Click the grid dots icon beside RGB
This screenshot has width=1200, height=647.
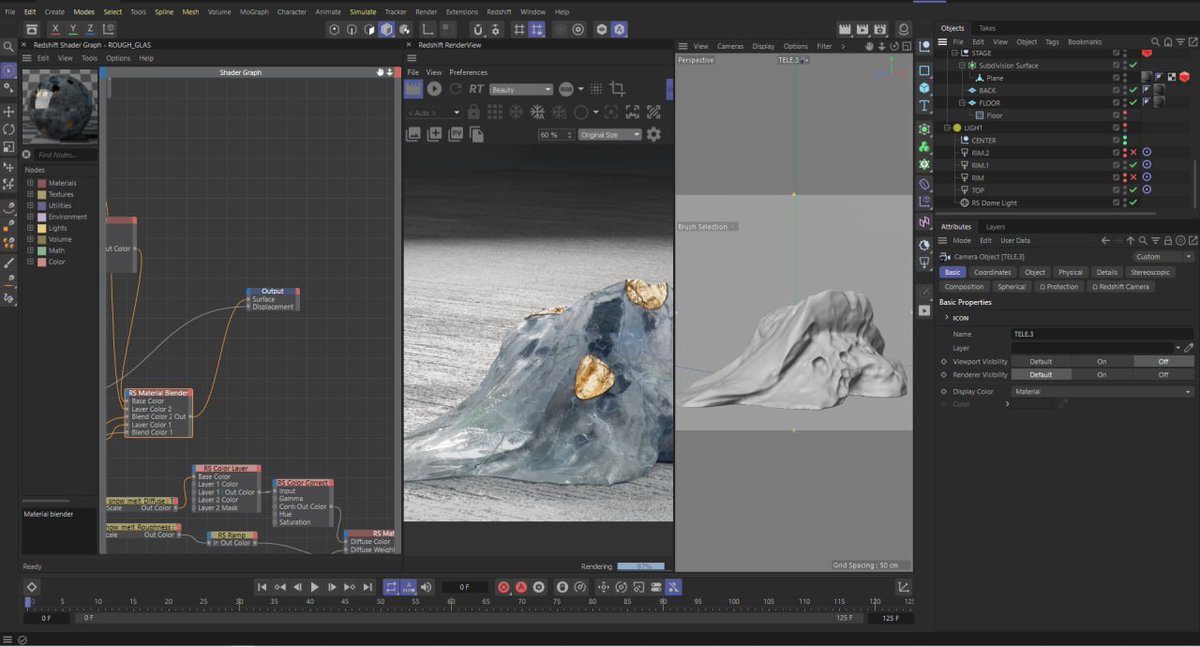click(x=596, y=89)
